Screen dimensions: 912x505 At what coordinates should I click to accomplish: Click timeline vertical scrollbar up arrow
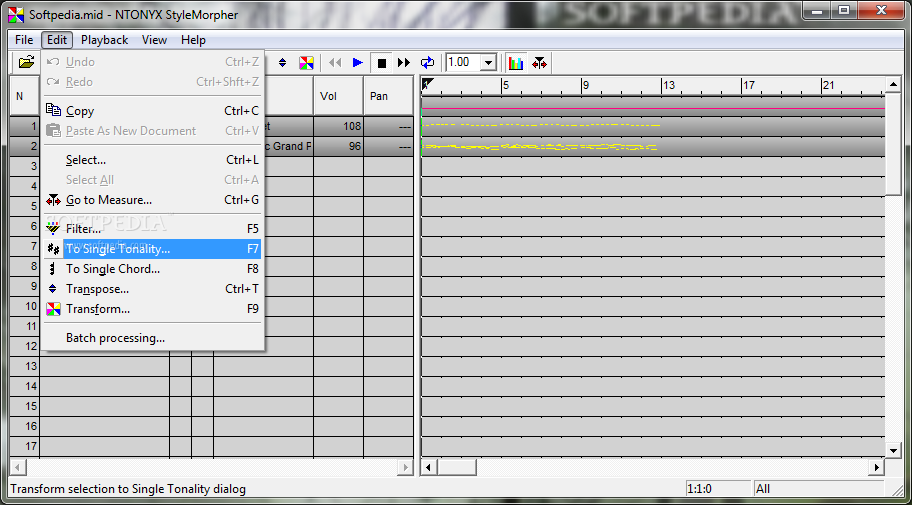click(893, 86)
